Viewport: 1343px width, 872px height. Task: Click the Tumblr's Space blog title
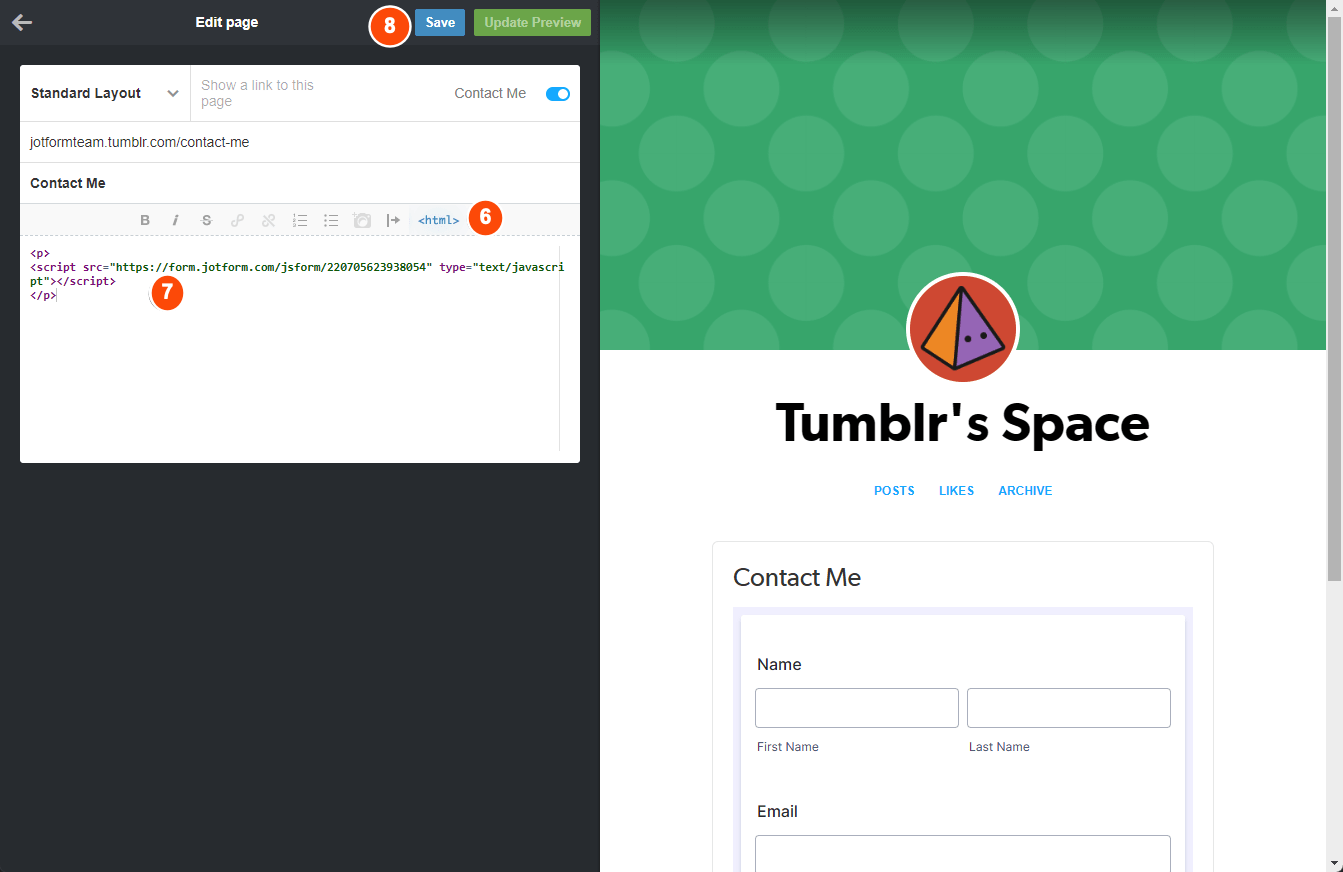[962, 423]
